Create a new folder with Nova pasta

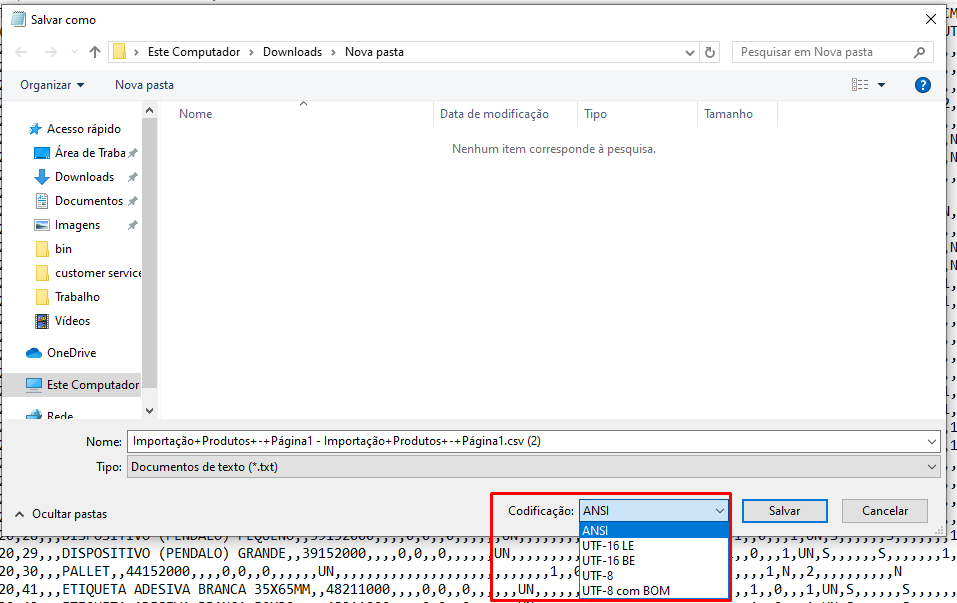(x=145, y=85)
